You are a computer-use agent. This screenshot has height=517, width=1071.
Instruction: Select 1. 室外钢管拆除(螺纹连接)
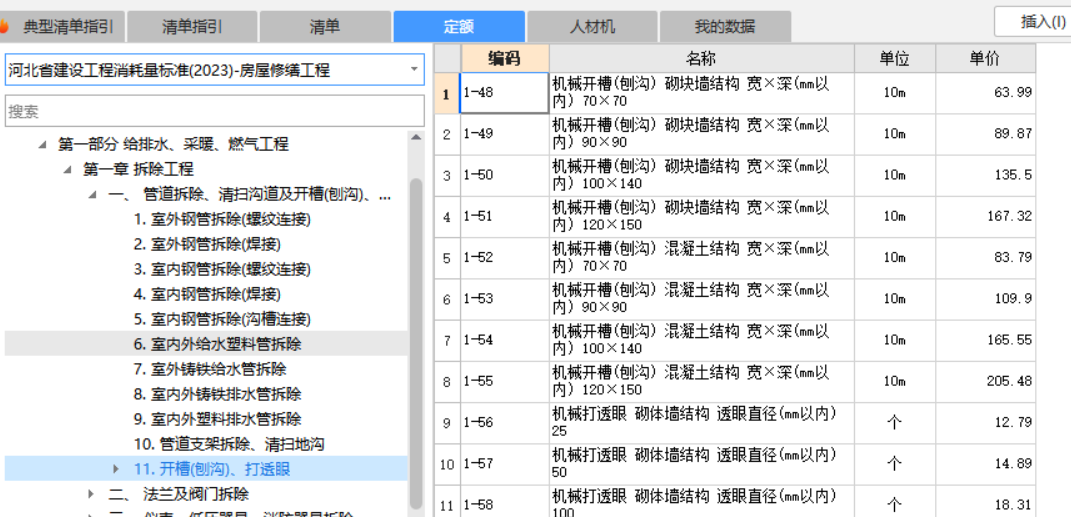click(223, 220)
